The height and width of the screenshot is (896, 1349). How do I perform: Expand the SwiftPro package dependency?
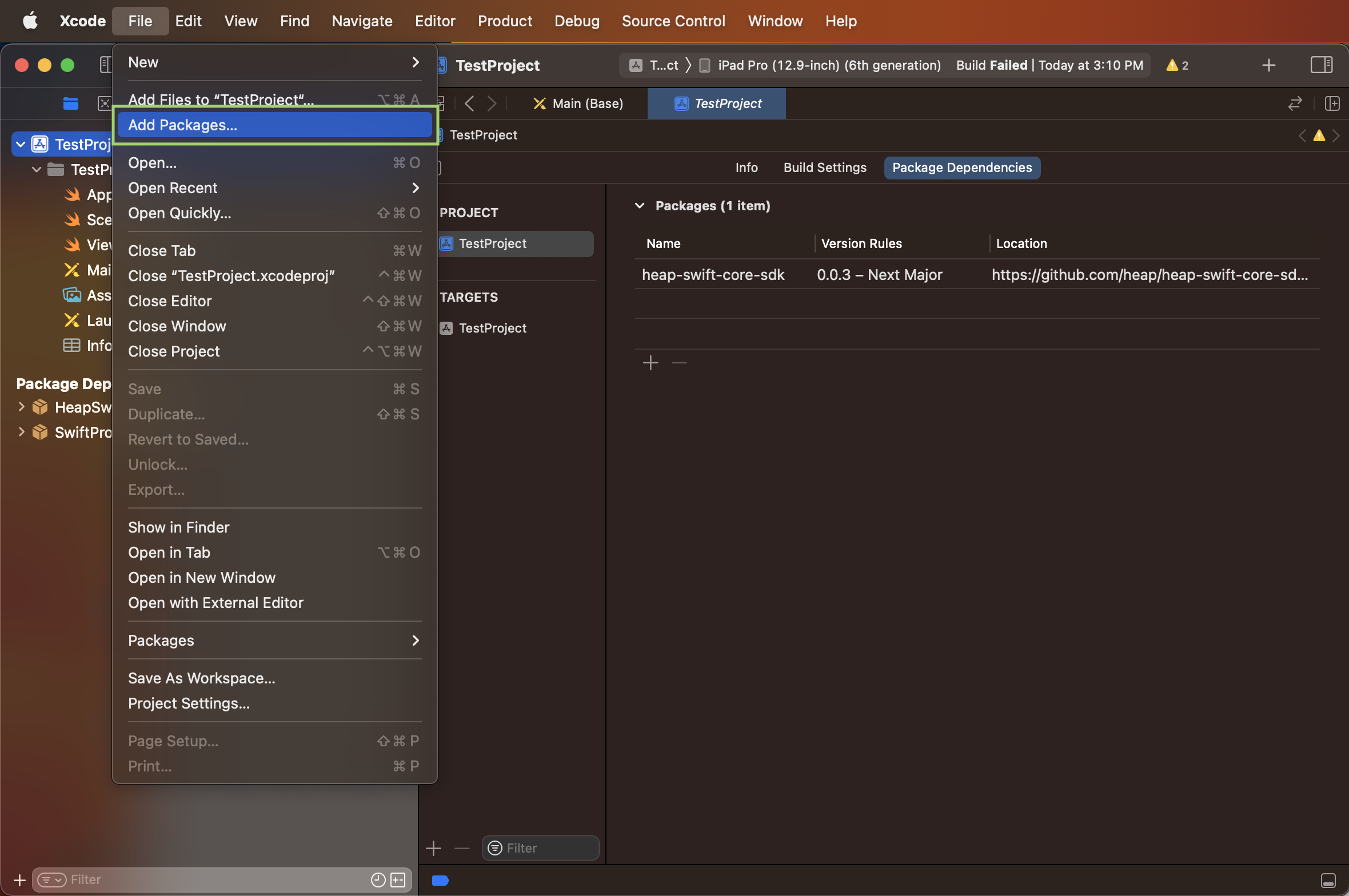pos(21,432)
